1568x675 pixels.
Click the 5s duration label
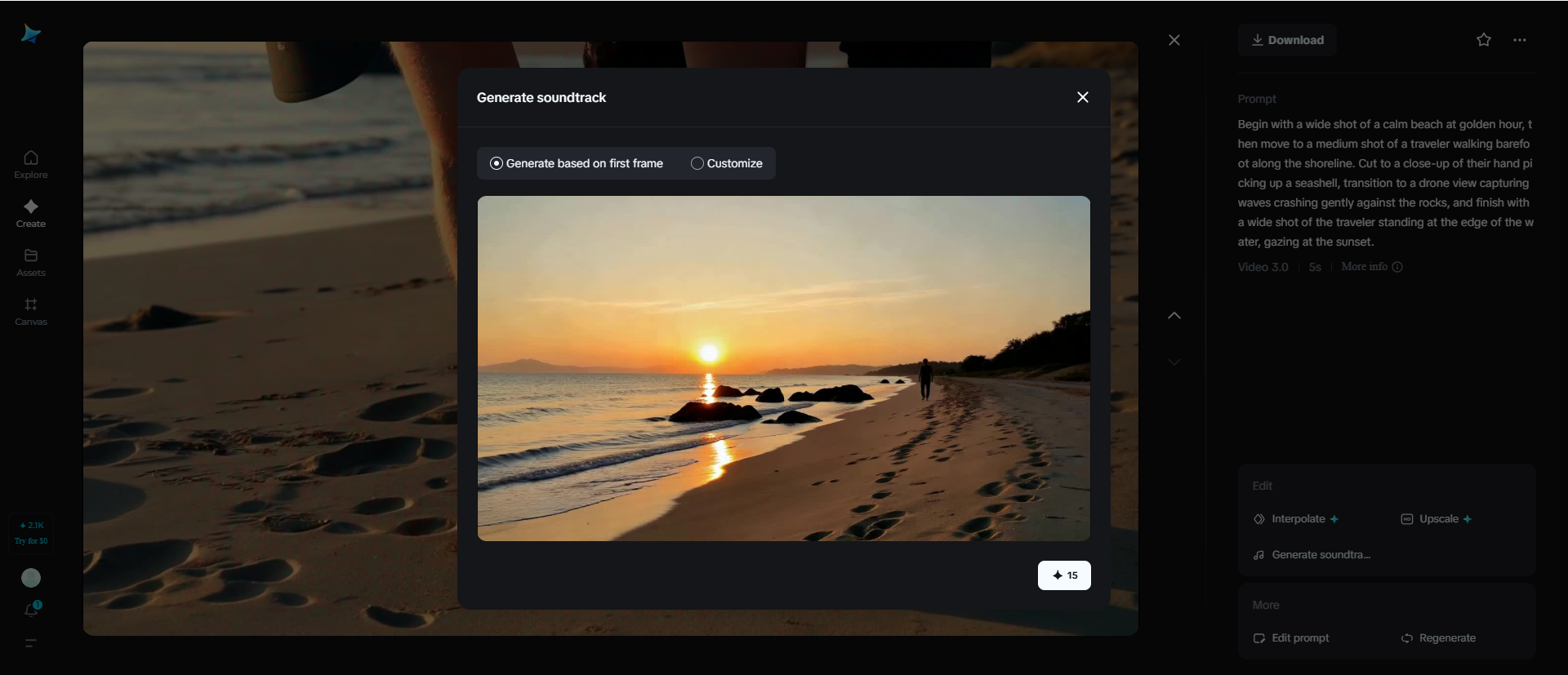click(1315, 267)
